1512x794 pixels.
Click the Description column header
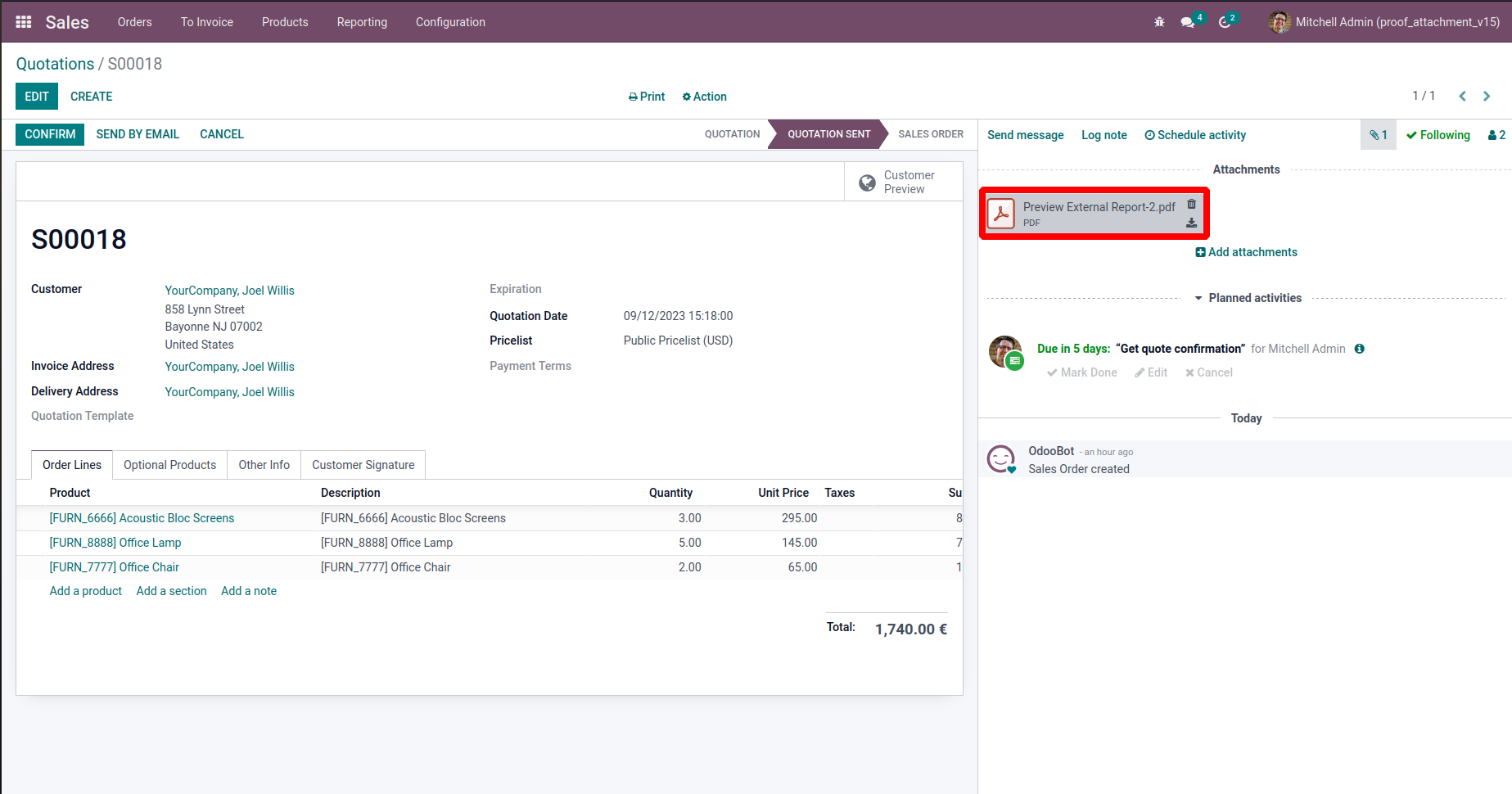click(350, 493)
